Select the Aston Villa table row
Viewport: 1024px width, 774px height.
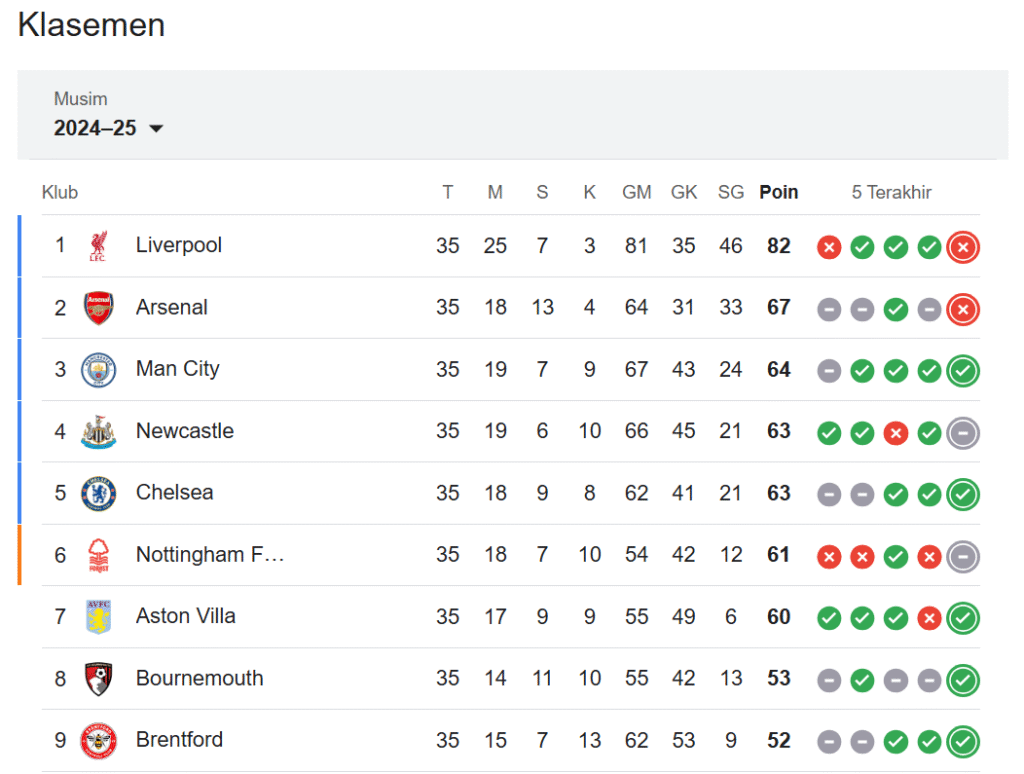tap(511, 617)
